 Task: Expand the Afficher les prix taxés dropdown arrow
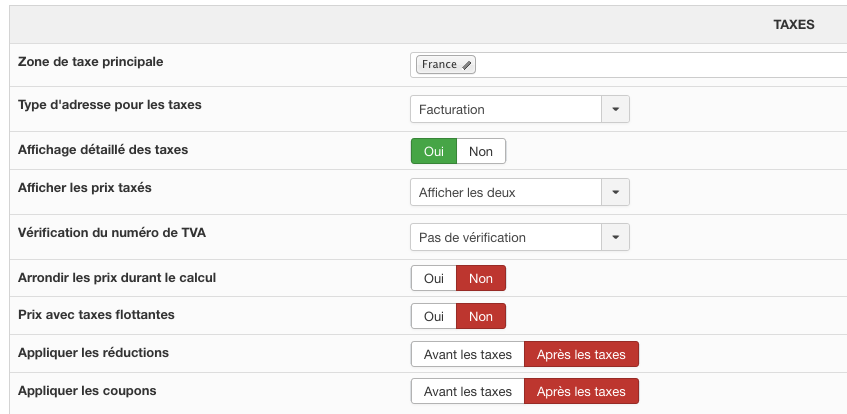[x=615, y=193]
